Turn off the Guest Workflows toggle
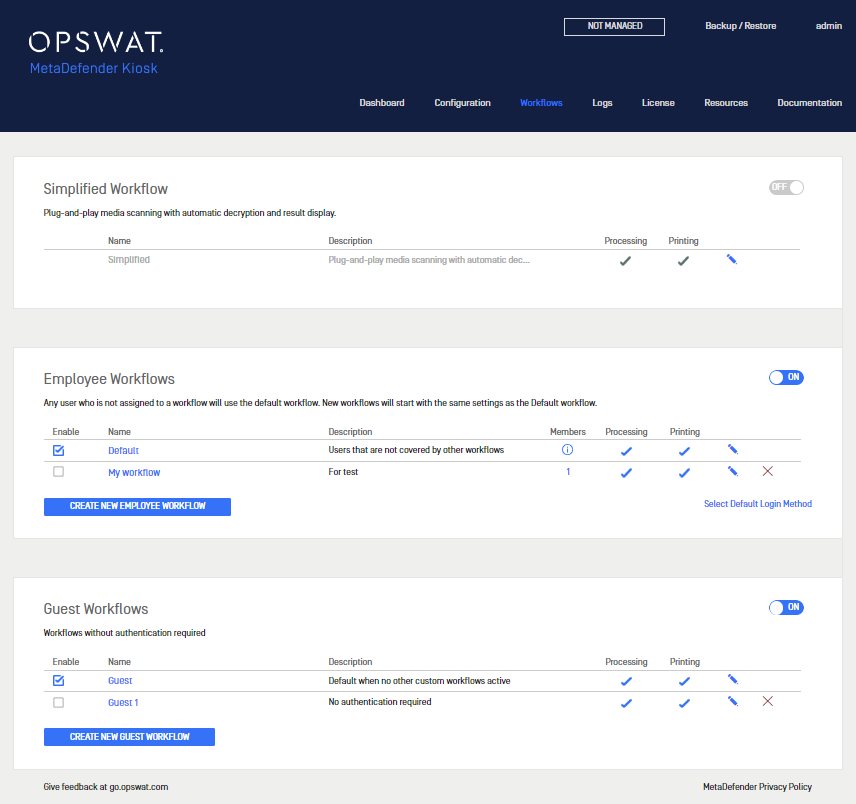856x804 pixels. (786, 607)
